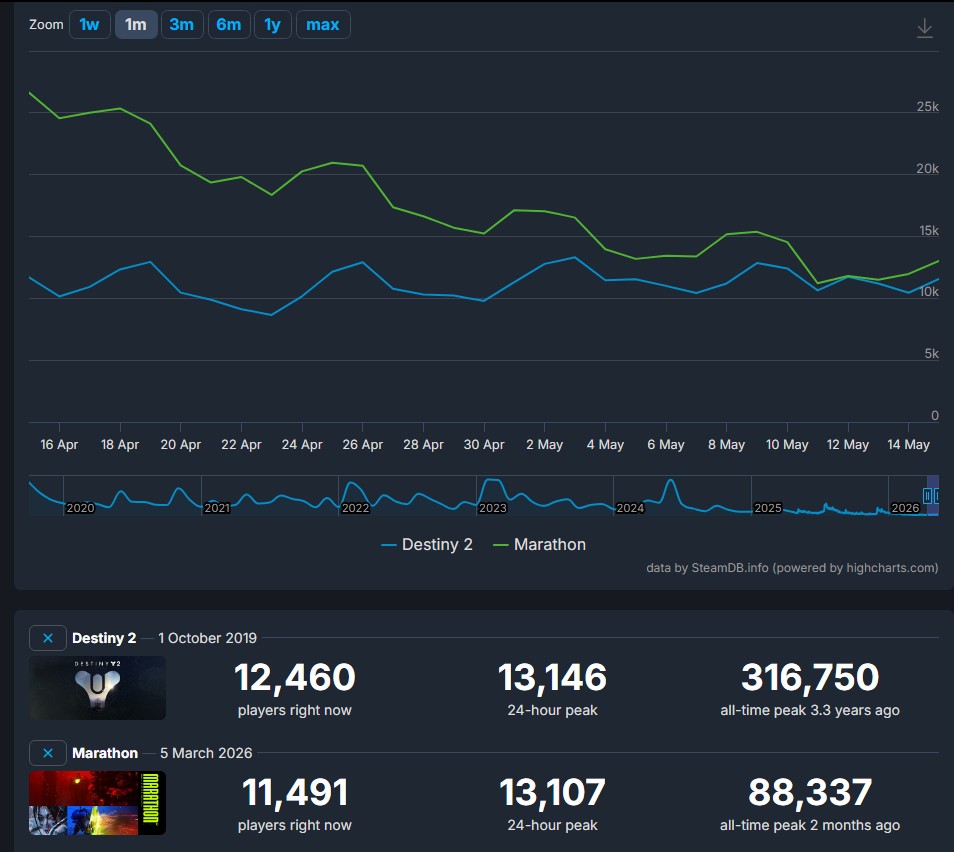Click the 2021 marker in the navigator timeline

point(217,508)
